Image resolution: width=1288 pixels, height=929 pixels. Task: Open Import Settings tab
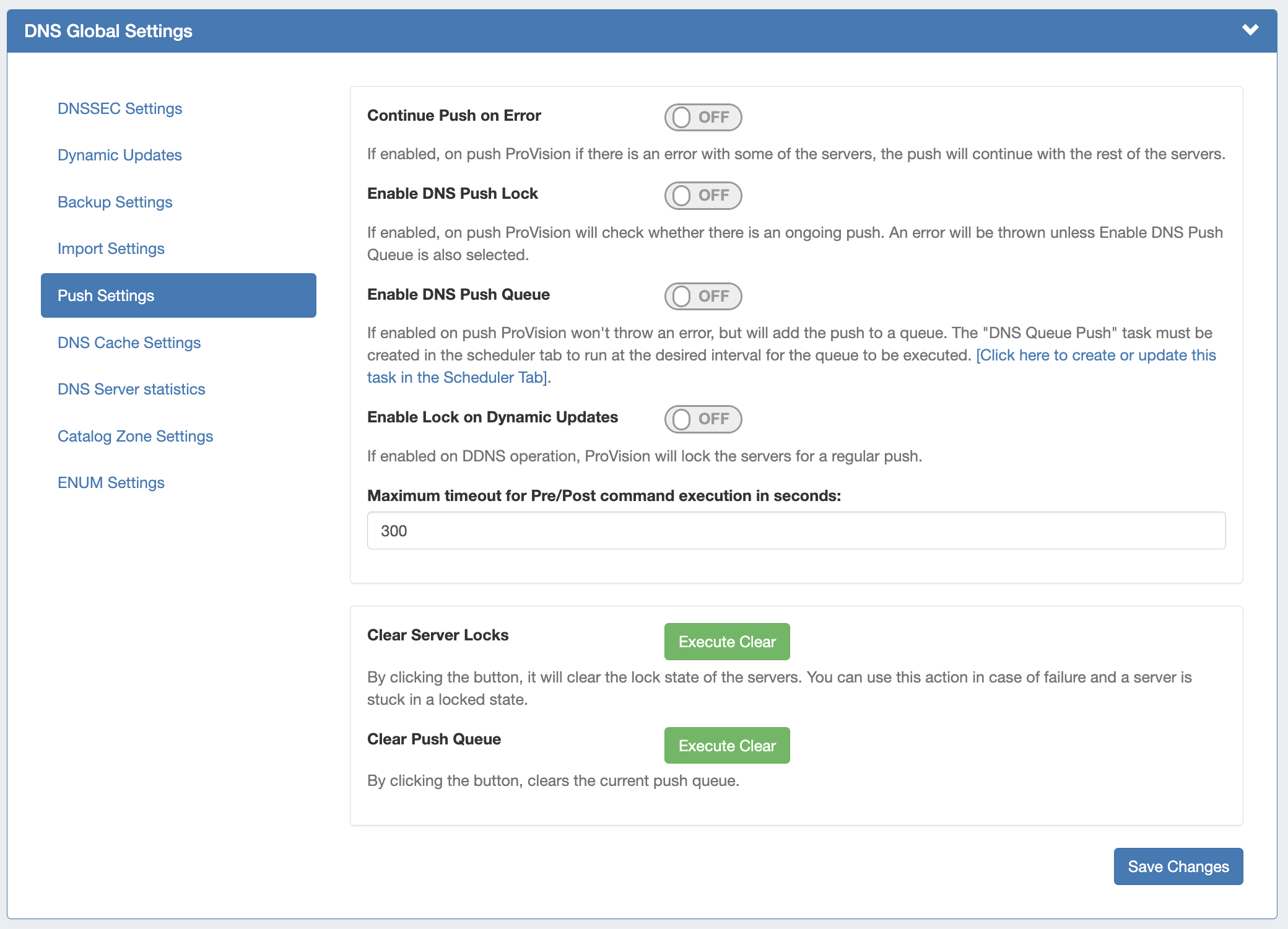(111, 248)
